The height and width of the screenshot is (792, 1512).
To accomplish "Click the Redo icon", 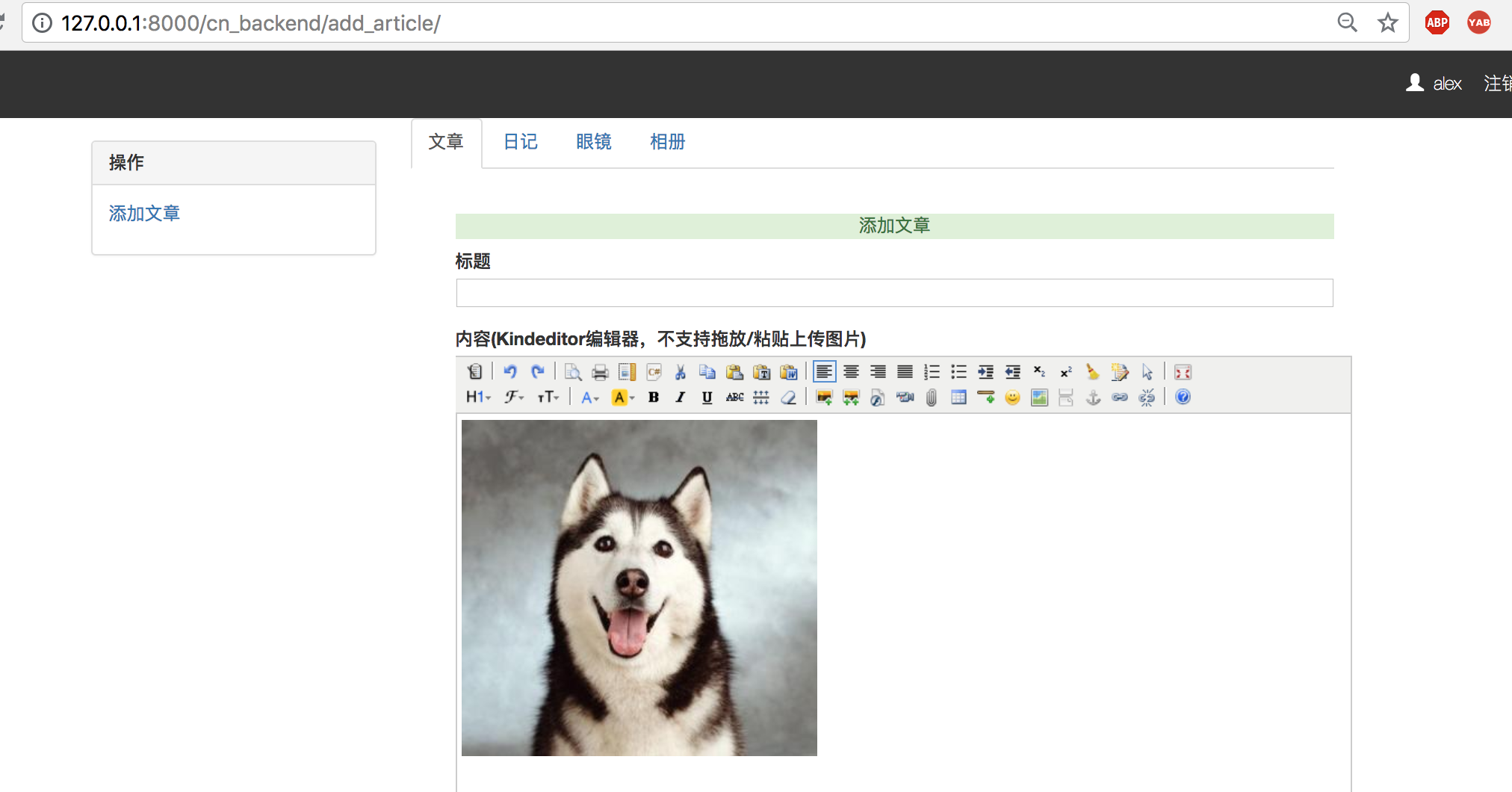I will [537, 371].
